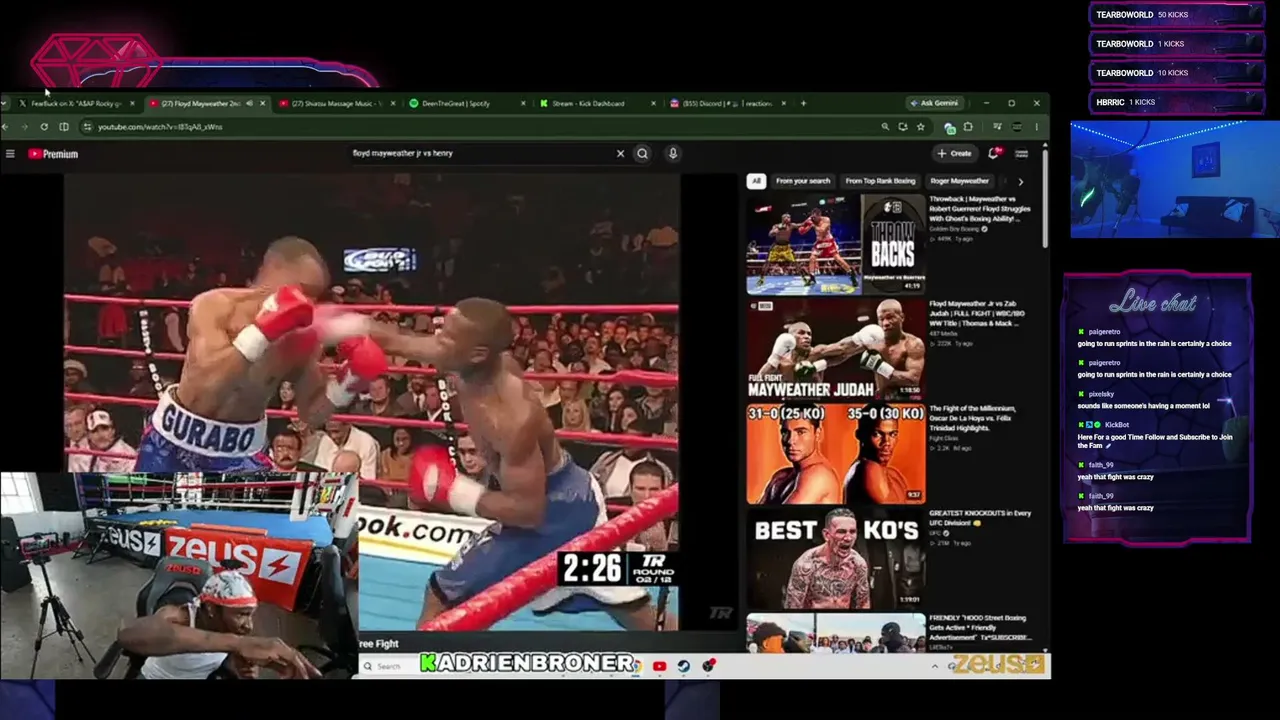Close the Shiatsu Massage Music tab
Image resolution: width=1280 pixels, height=720 pixels.
[392, 103]
